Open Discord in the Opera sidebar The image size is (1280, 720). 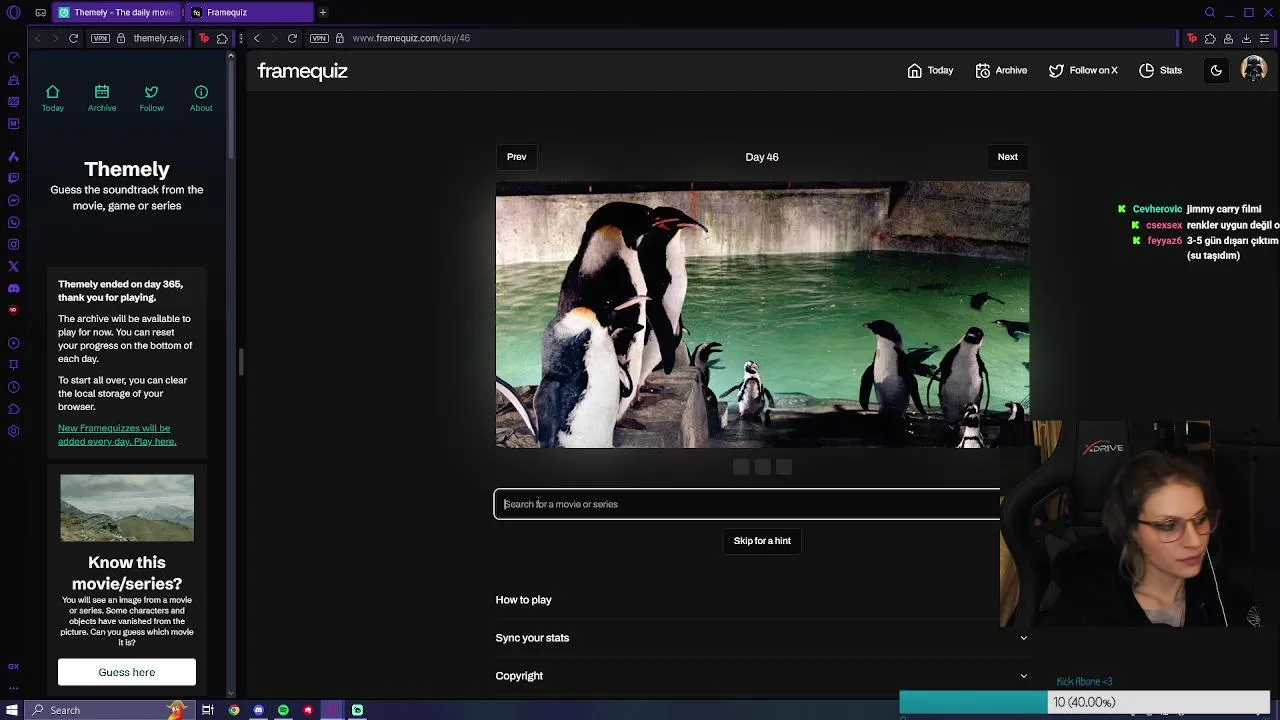point(13,288)
